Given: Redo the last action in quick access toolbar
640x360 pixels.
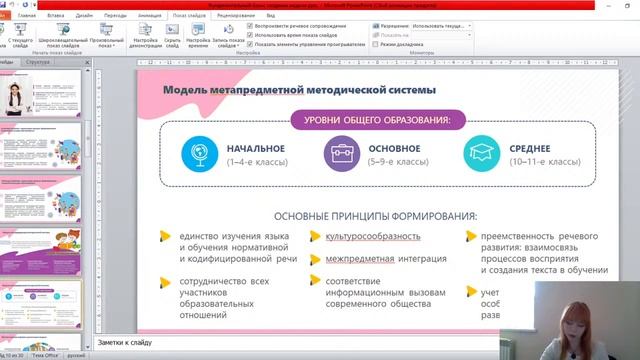Looking at the screenshot, I should [25, 5].
